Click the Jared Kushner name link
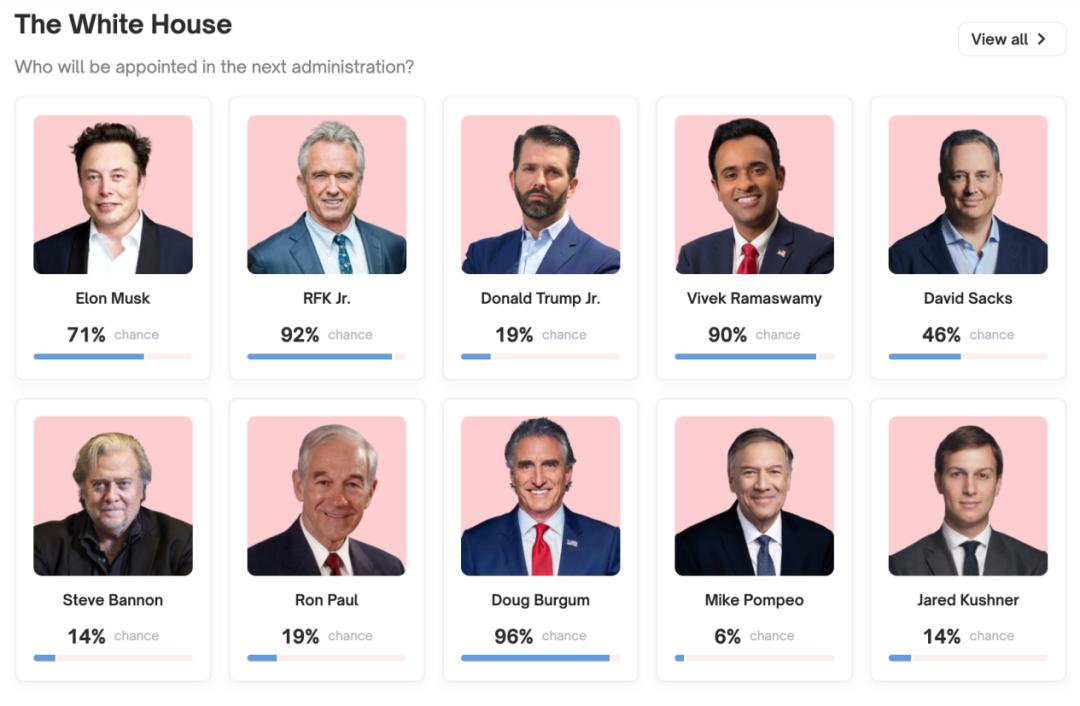The width and height of the screenshot is (1080, 706). coord(968,600)
